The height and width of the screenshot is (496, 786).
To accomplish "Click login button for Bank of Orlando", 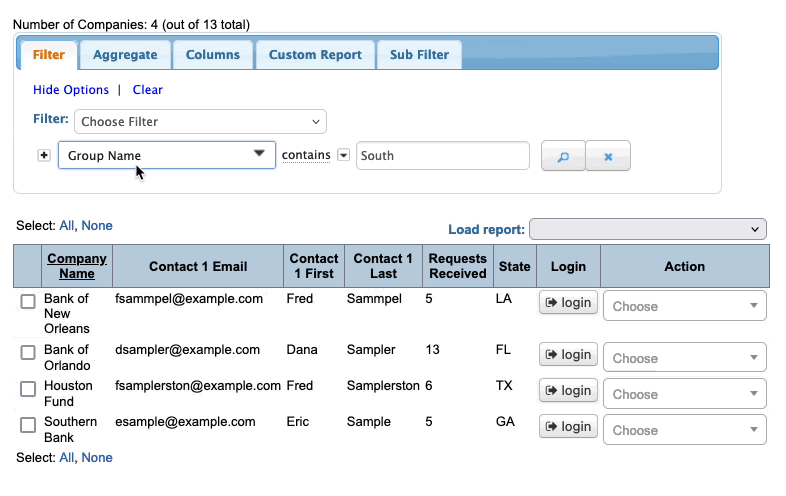I will pyautogui.click(x=568, y=355).
